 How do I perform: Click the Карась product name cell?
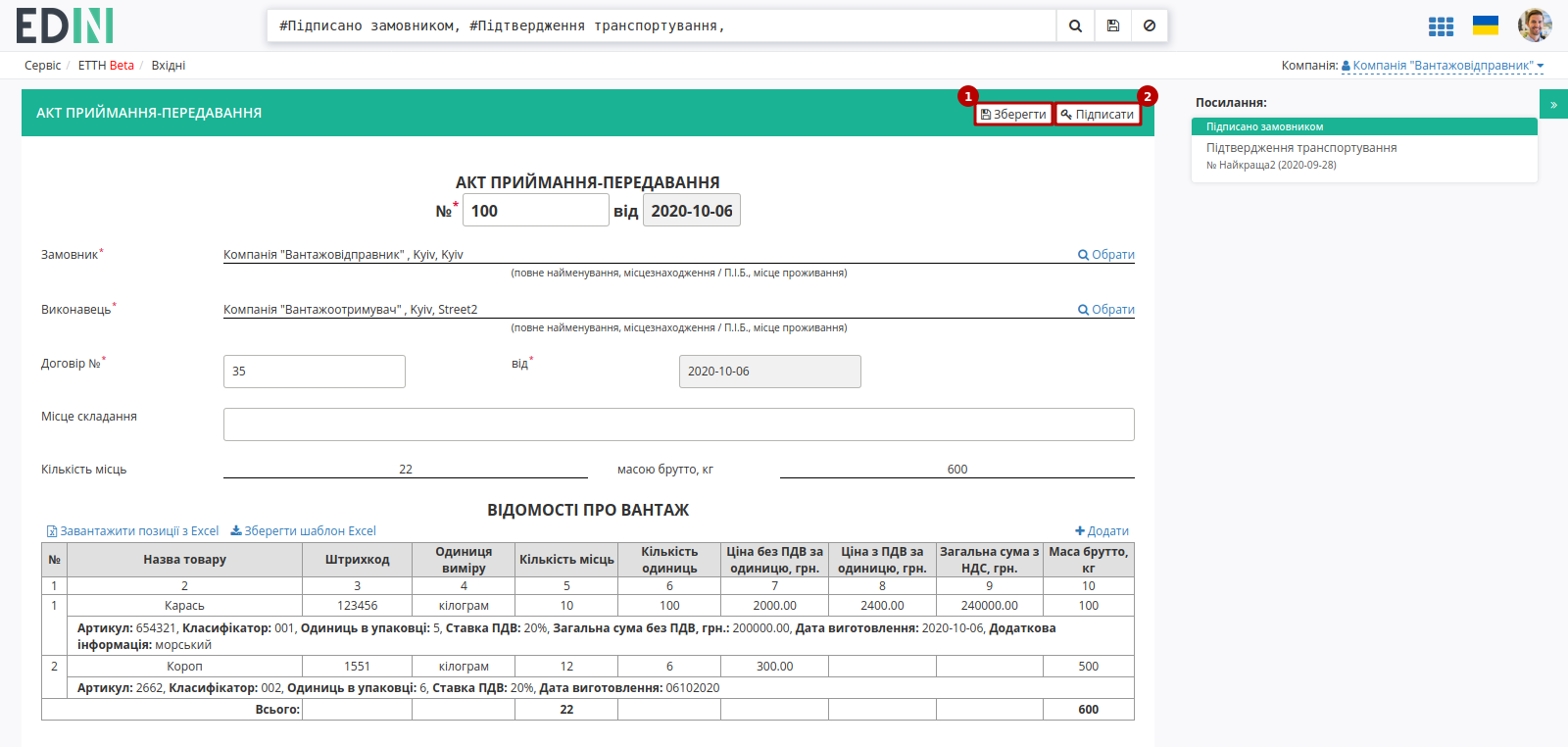[184, 606]
